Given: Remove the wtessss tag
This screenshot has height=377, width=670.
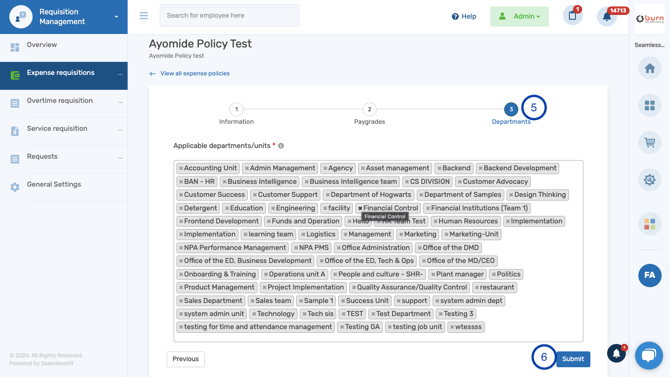Looking at the screenshot, I should (x=452, y=327).
